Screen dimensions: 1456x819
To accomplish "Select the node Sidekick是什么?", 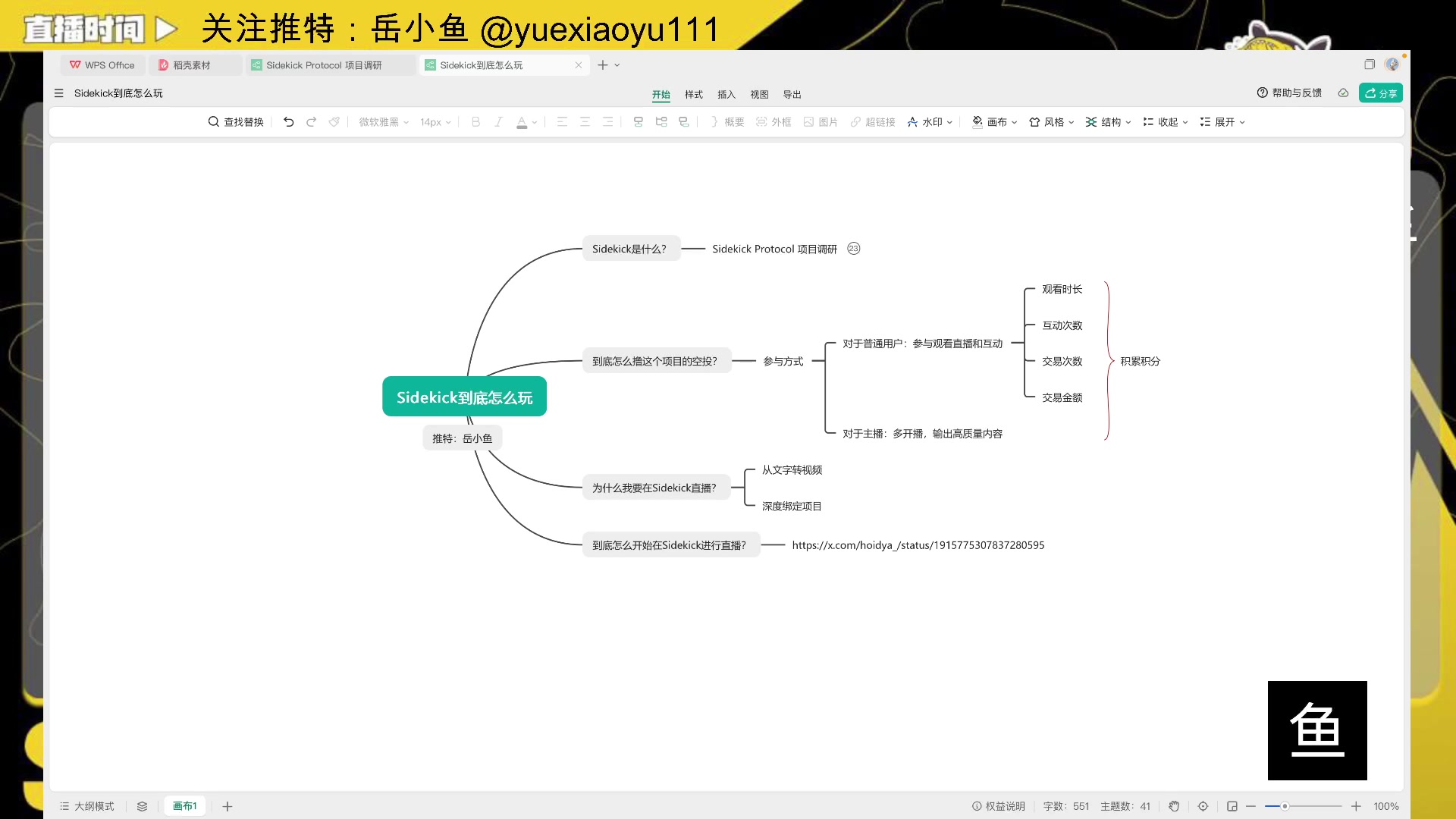I will point(631,249).
